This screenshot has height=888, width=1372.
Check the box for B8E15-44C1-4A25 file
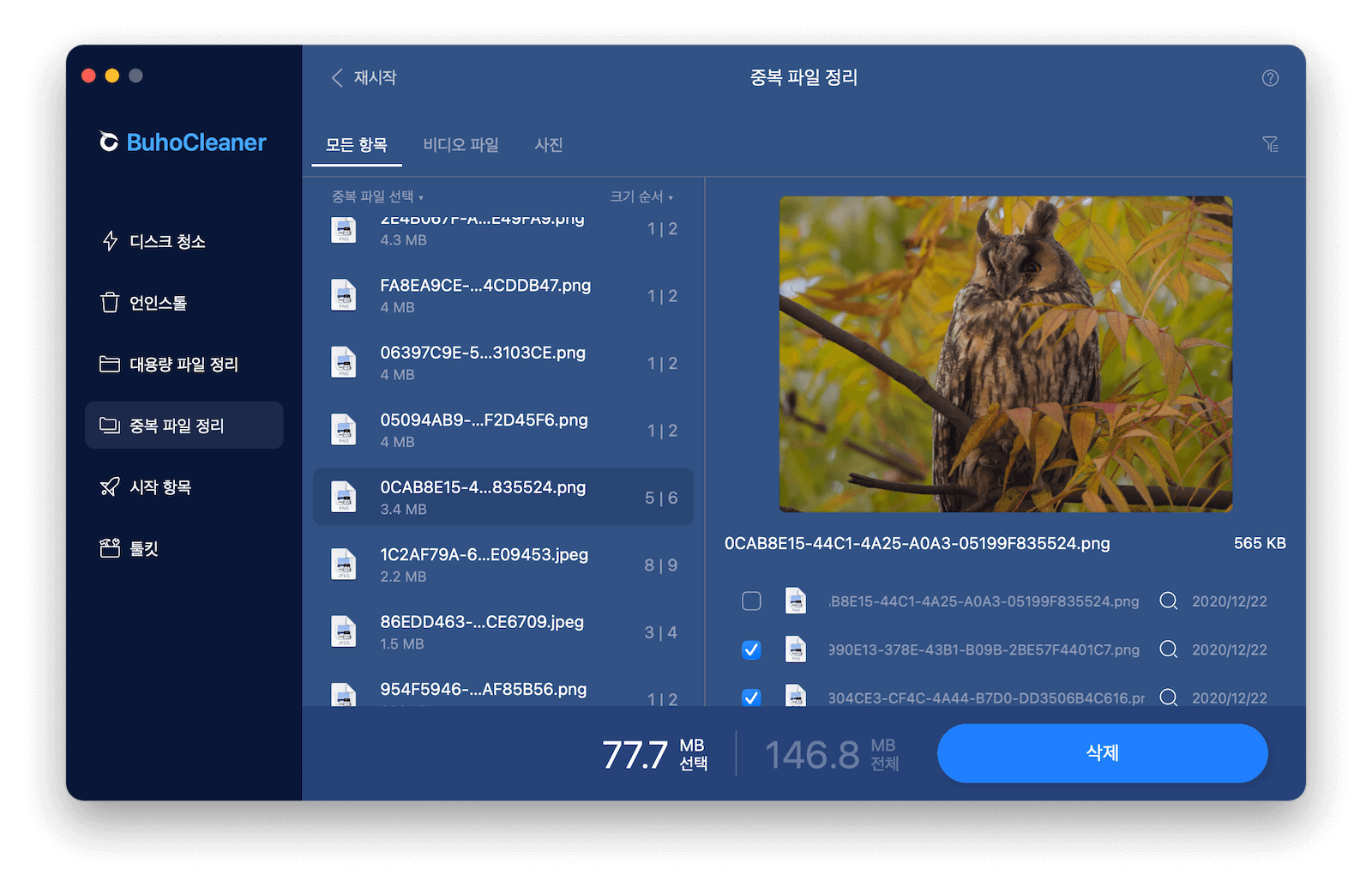(x=751, y=601)
